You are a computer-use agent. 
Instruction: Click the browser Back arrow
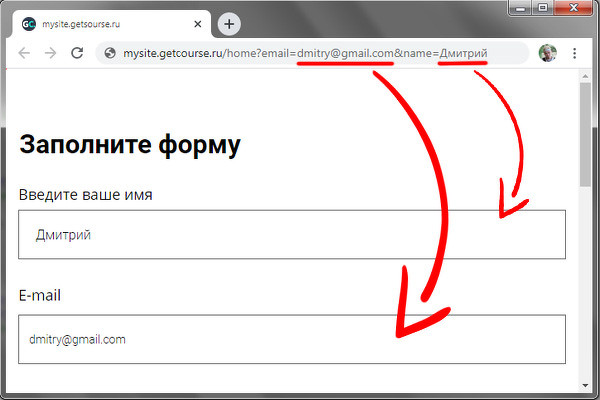24,53
